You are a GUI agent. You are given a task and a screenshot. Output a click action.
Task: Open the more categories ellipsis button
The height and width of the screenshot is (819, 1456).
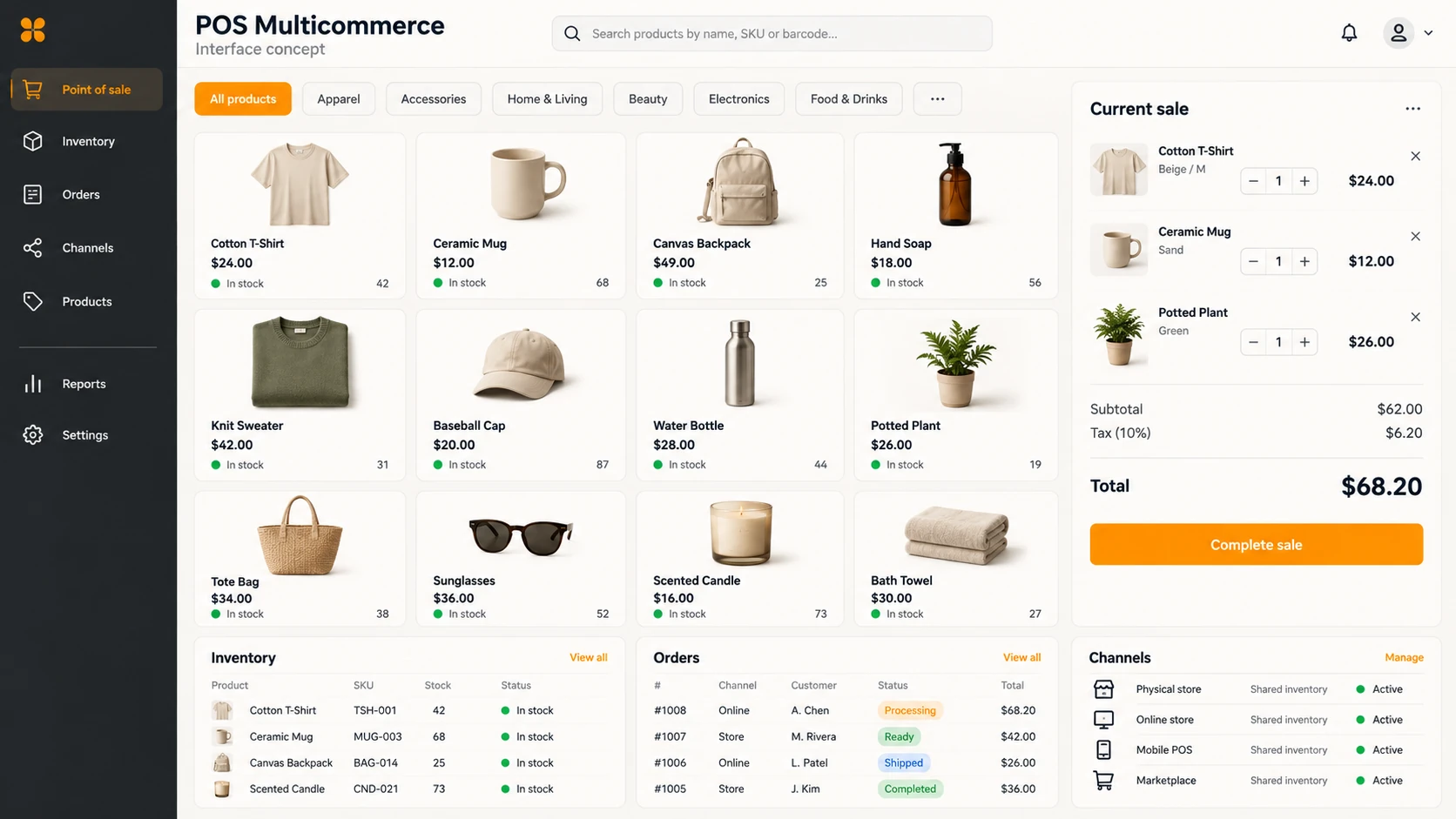click(937, 99)
